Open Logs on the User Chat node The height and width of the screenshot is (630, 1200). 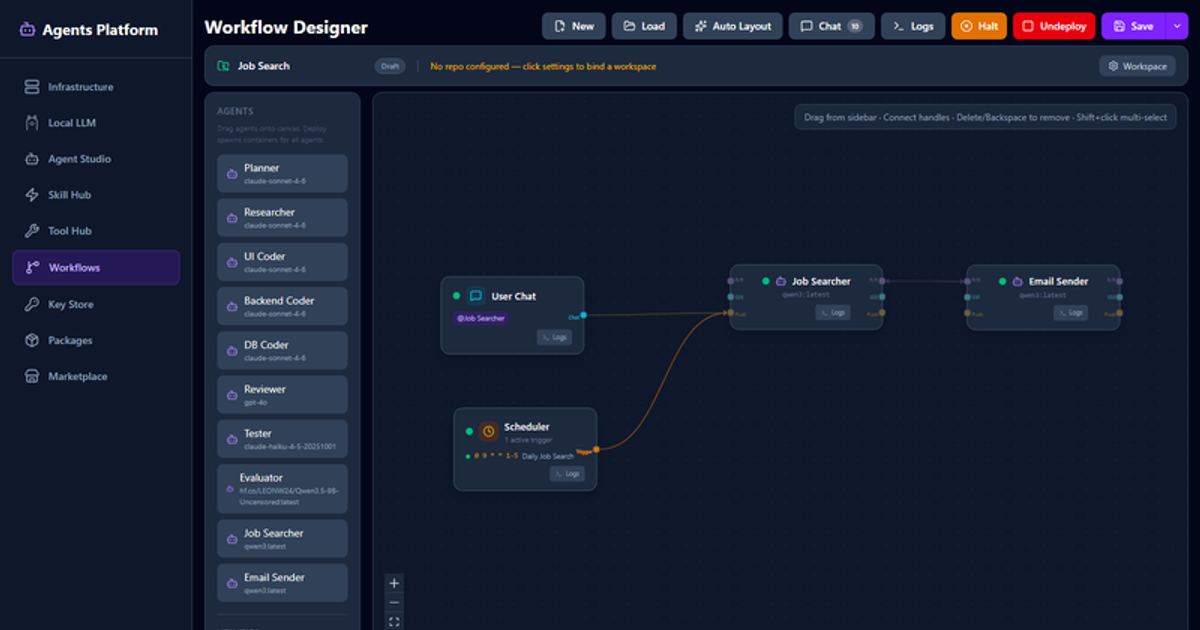[554, 338]
